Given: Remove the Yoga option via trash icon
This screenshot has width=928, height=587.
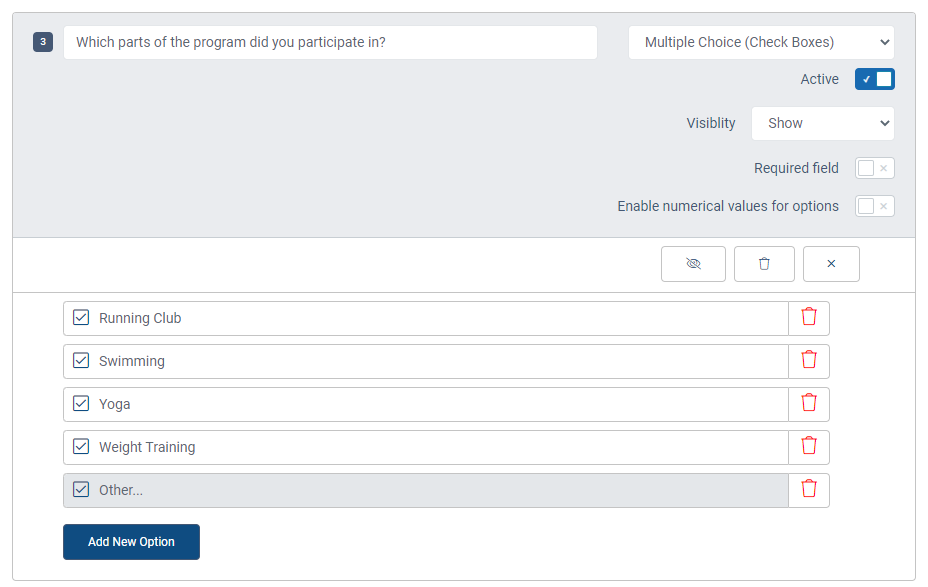Looking at the screenshot, I should click(x=809, y=404).
